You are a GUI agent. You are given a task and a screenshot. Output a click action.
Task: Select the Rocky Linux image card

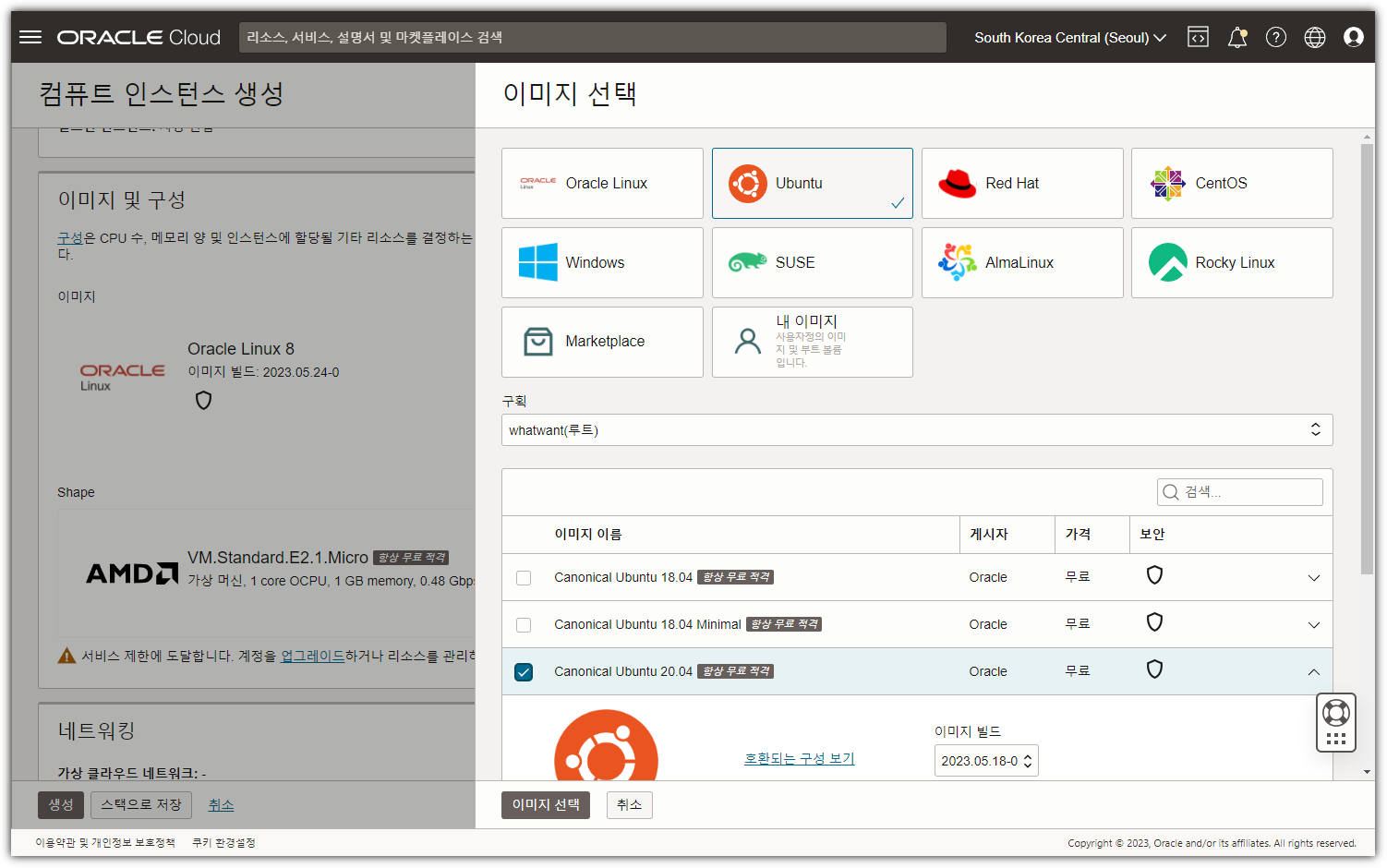tap(1232, 262)
